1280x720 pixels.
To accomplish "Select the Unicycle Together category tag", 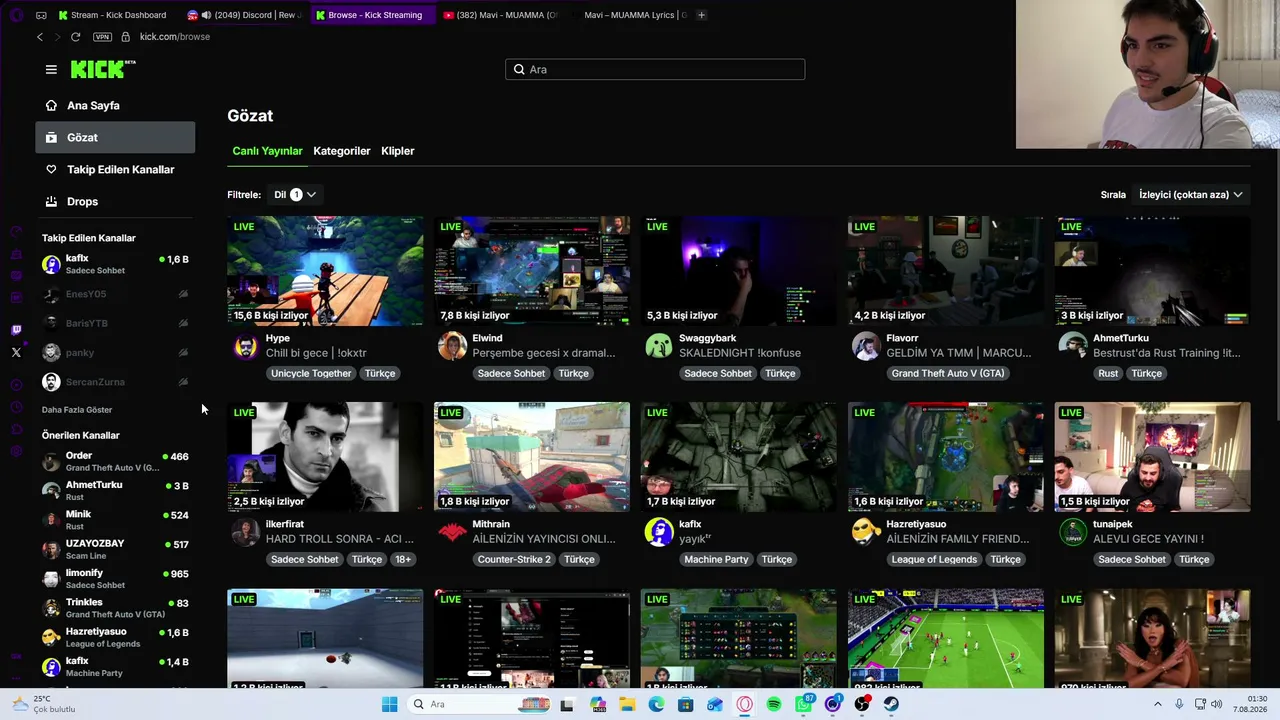I will (311, 373).
